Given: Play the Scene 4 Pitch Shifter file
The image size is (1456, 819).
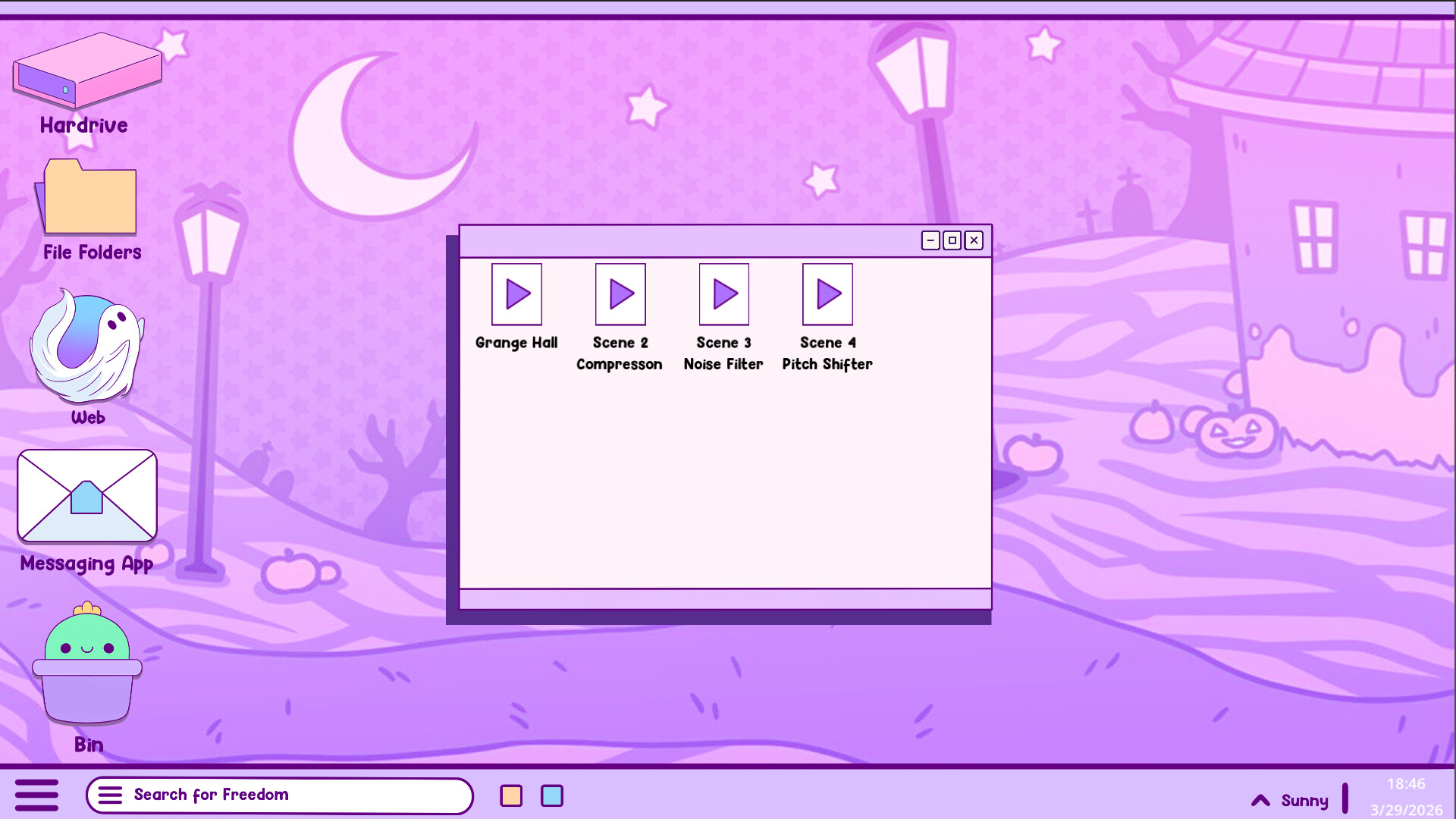Looking at the screenshot, I should pyautogui.click(x=827, y=294).
